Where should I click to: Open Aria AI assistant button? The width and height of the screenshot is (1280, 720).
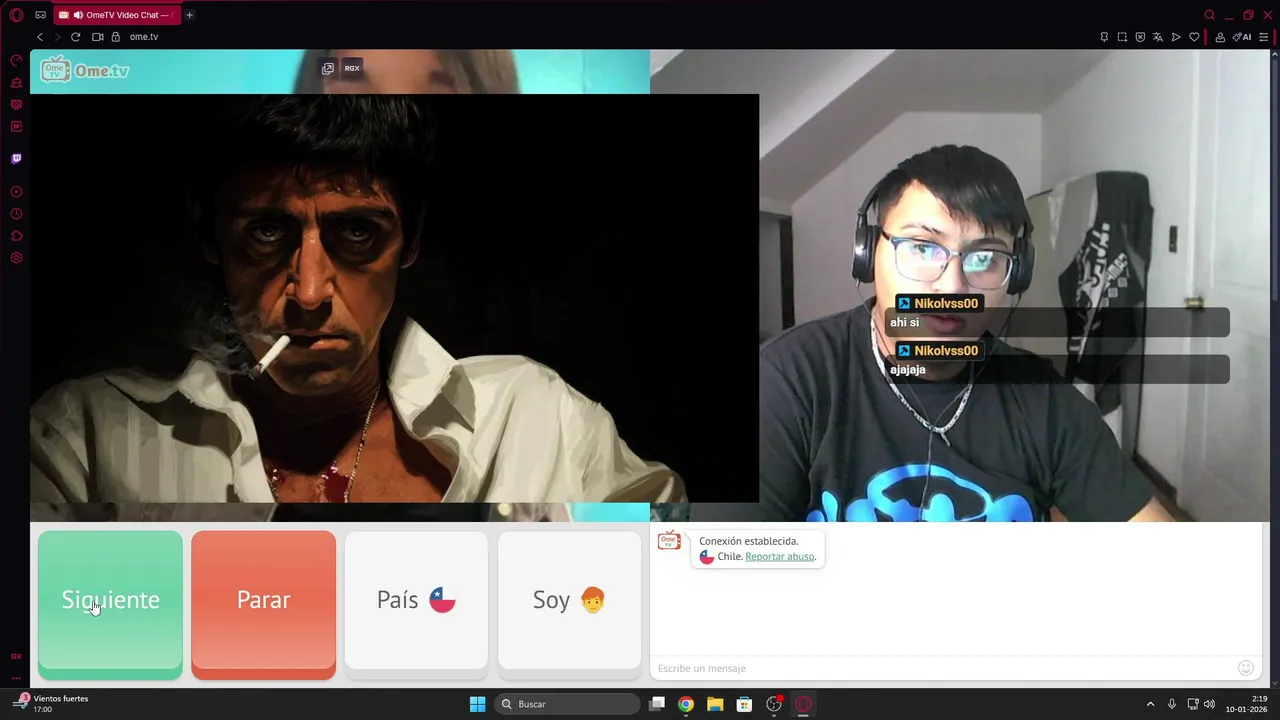point(1242,37)
